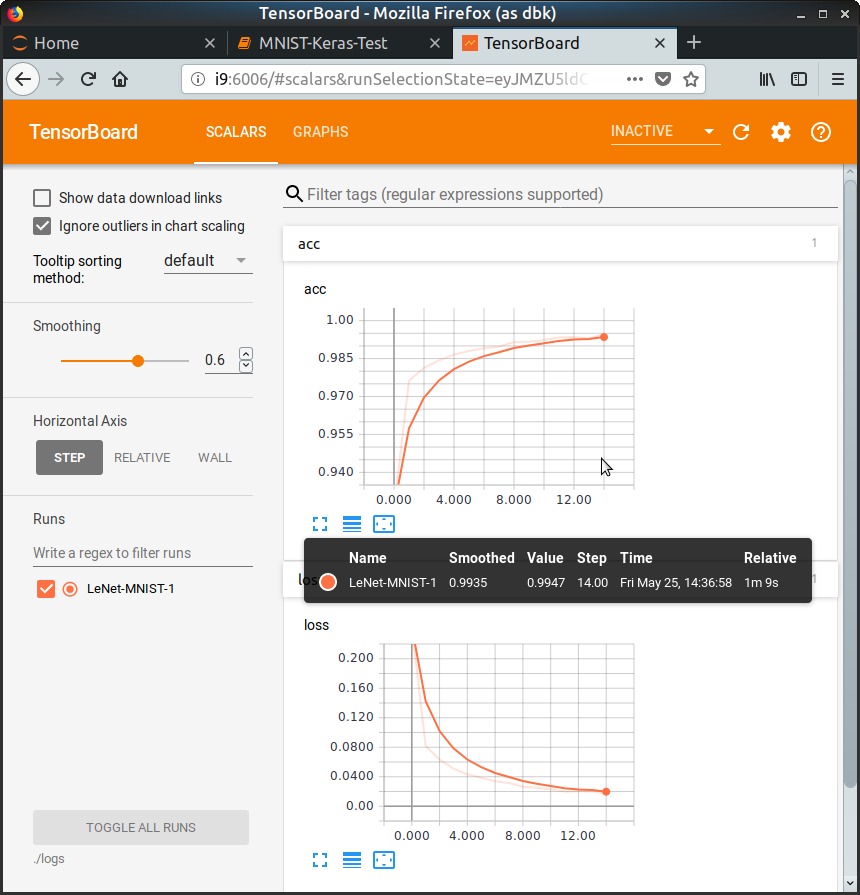Toggle y-axis log scale on acc chart
The height and width of the screenshot is (895, 860).
pyautogui.click(x=352, y=524)
